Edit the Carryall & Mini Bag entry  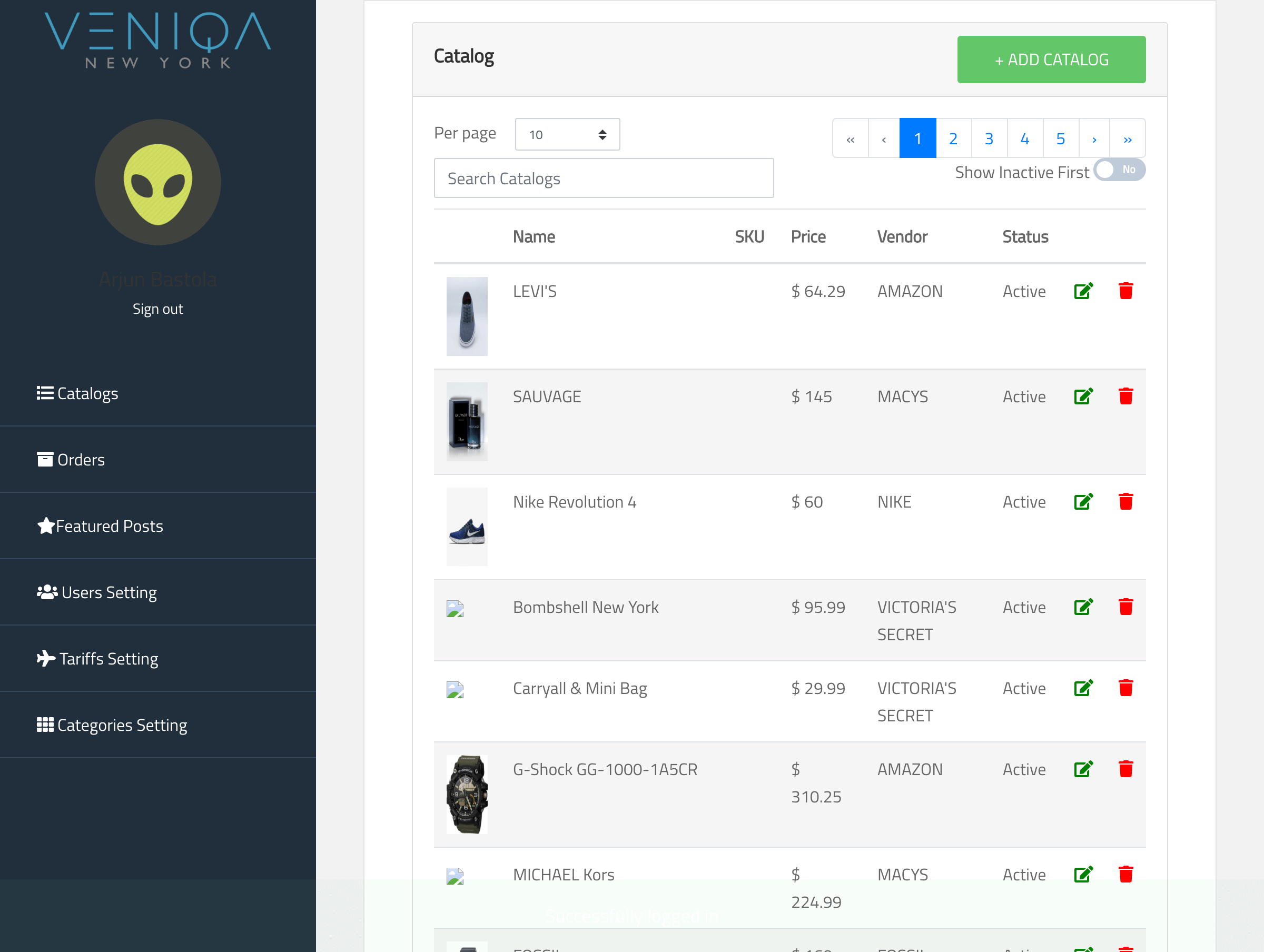pos(1083,688)
